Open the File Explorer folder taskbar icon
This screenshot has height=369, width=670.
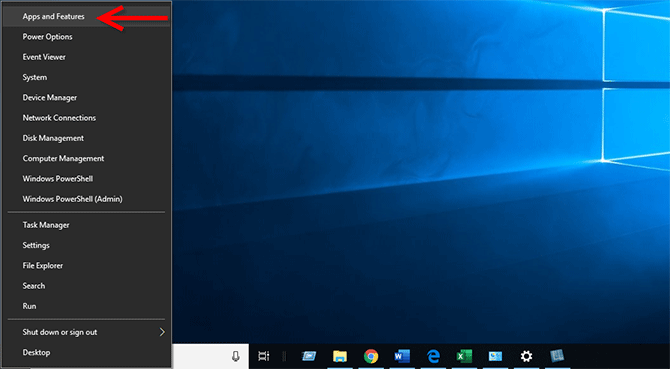click(340, 356)
